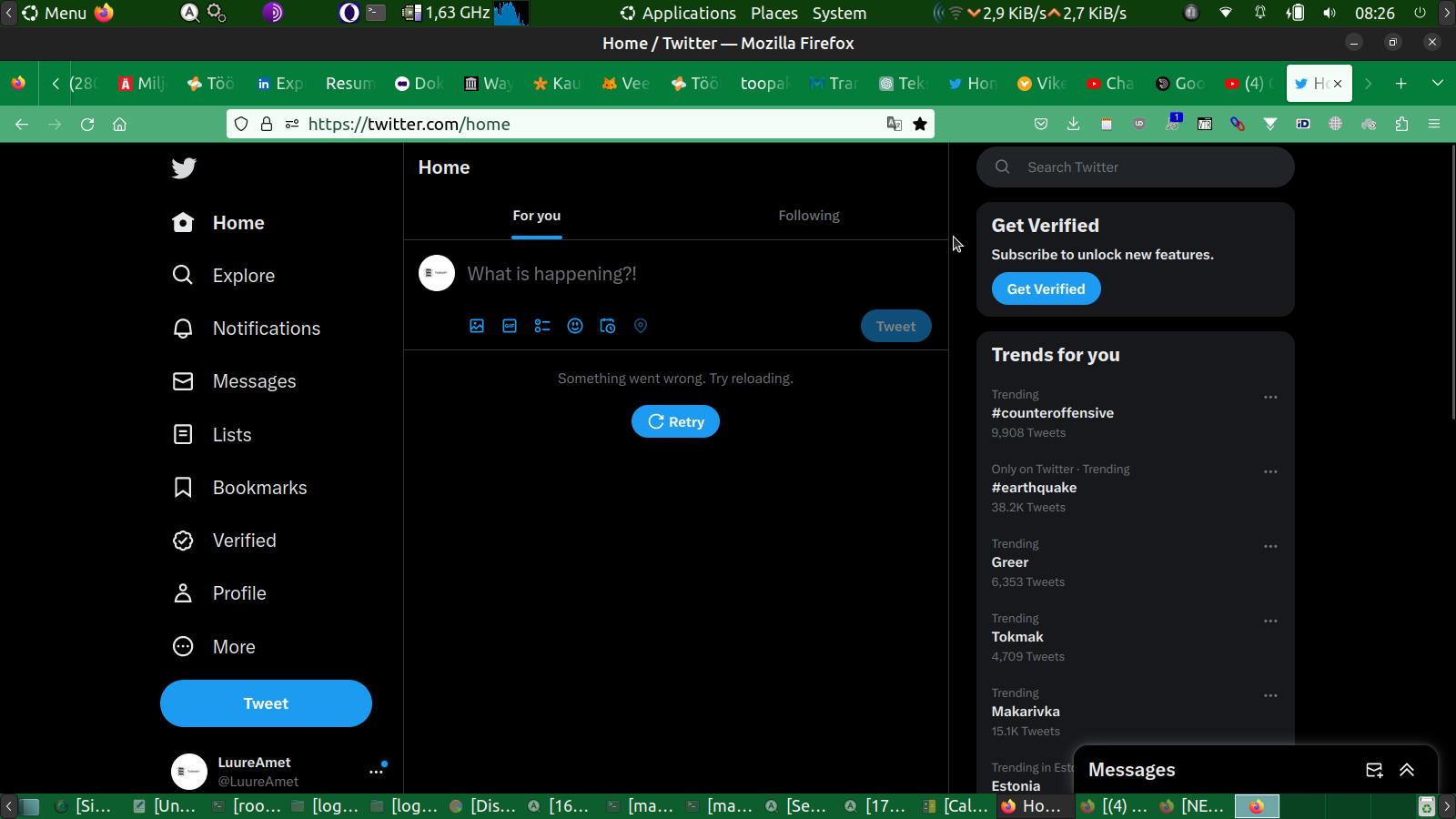Go back with Firefox back arrow
This screenshot has width=1456, height=819.
(x=22, y=124)
